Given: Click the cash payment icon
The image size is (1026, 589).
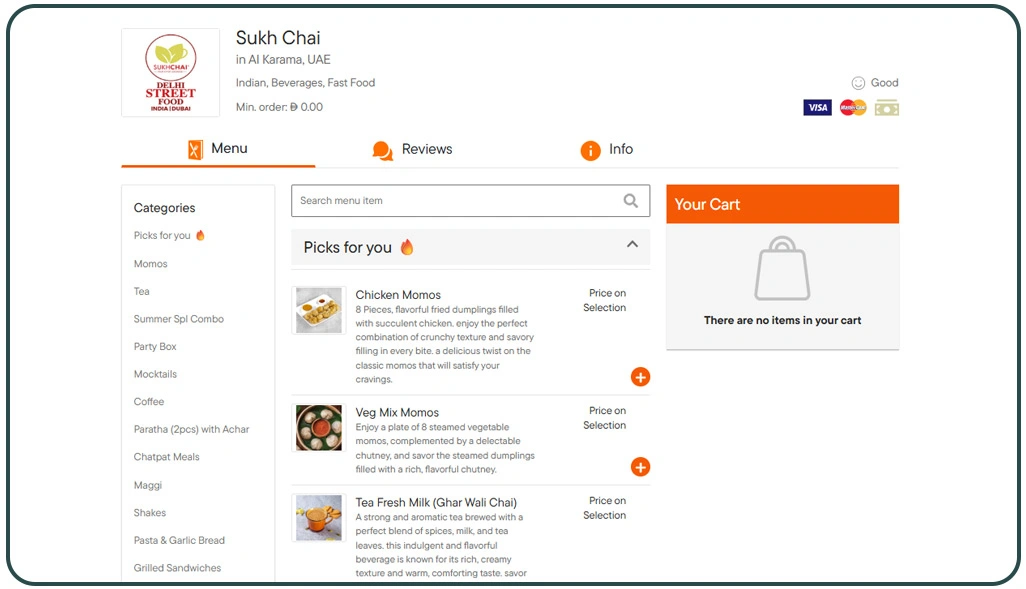Looking at the screenshot, I should pos(886,107).
